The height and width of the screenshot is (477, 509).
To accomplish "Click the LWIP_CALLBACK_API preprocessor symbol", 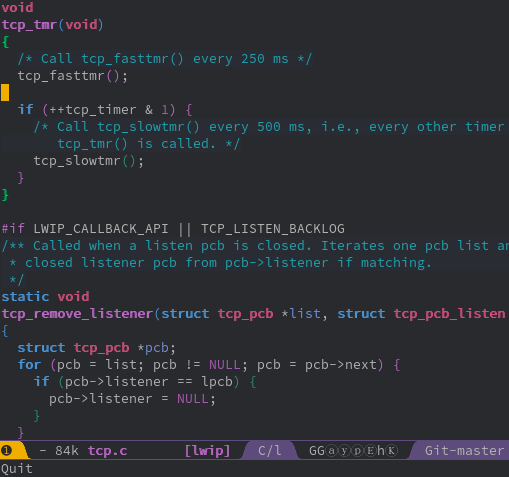I will (x=101, y=229).
